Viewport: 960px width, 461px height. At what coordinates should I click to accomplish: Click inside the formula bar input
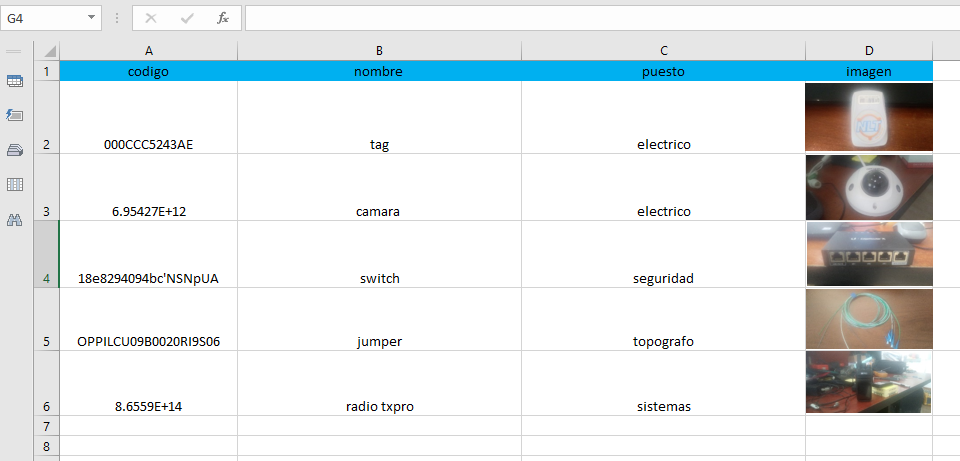coord(602,18)
